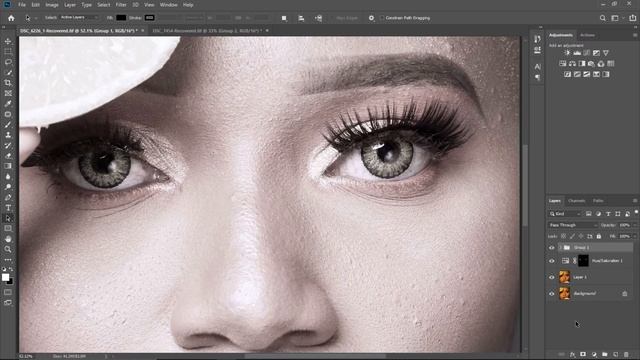
Task: Select the Frame tool
Action: [8, 93]
